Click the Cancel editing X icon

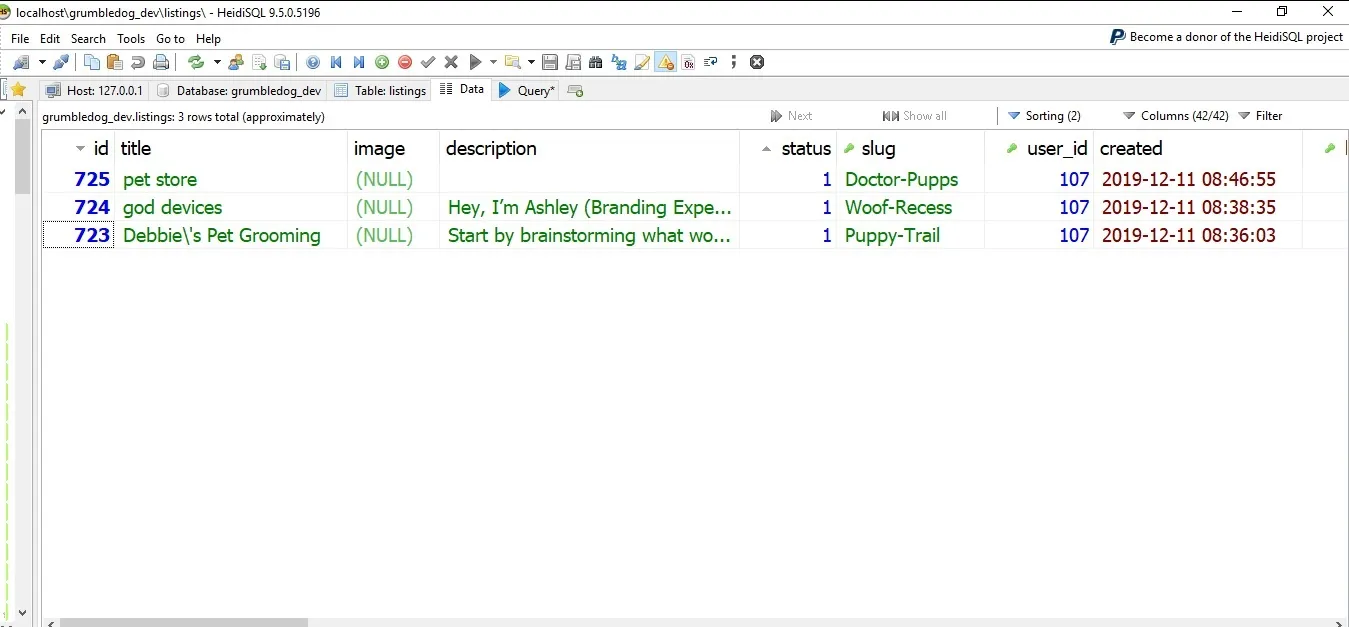(x=451, y=62)
